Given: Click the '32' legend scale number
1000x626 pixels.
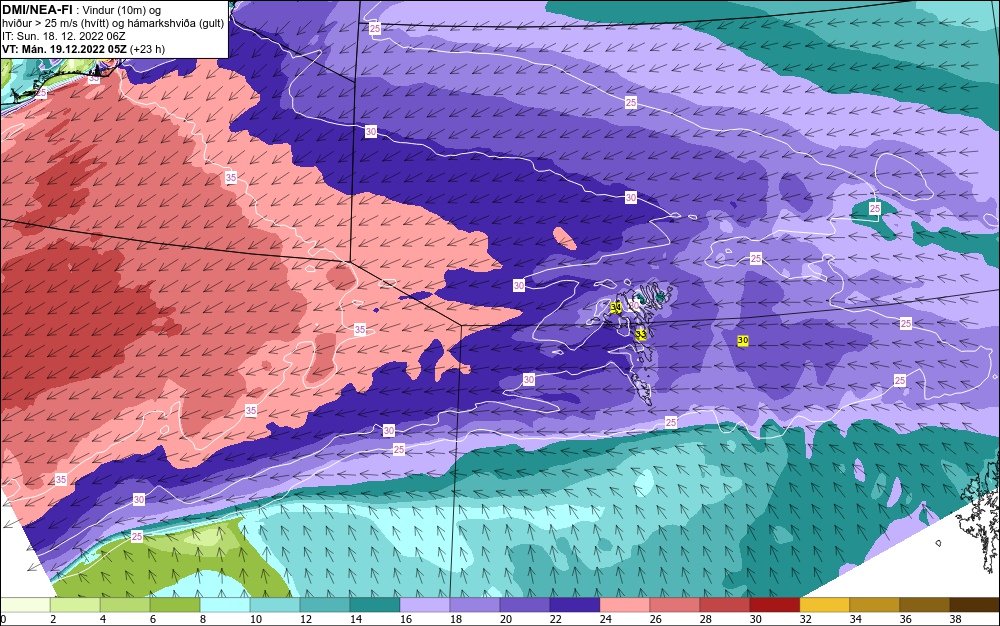Looking at the screenshot, I should [x=805, y=619].
